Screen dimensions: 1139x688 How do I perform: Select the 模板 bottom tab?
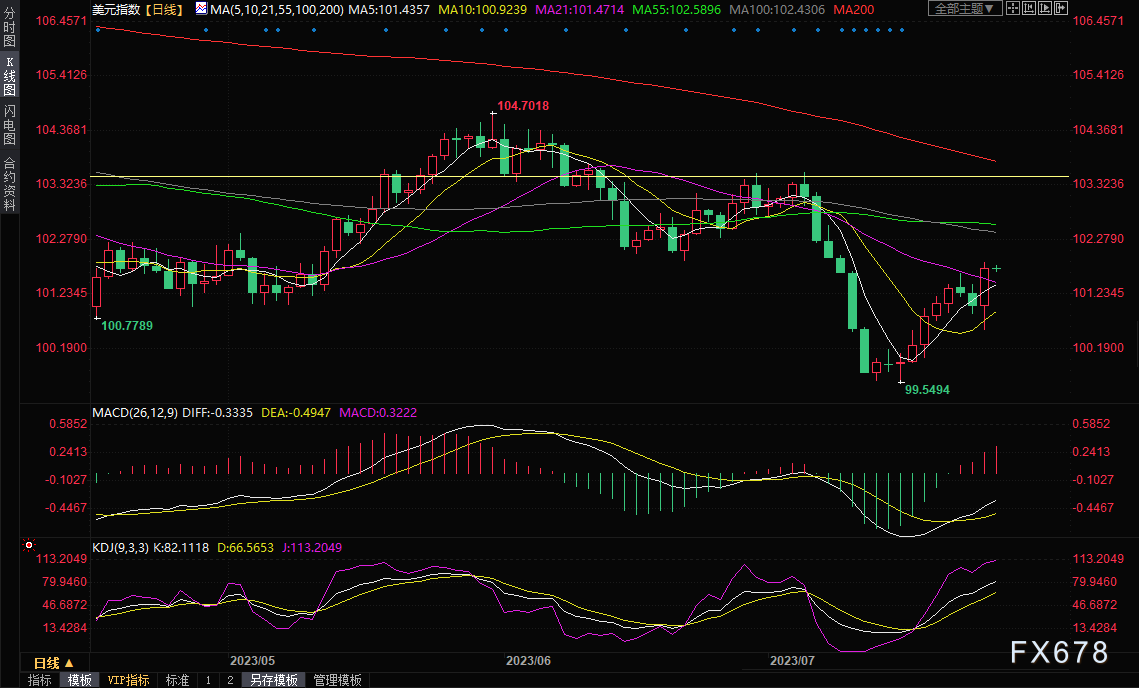point(79,680)
